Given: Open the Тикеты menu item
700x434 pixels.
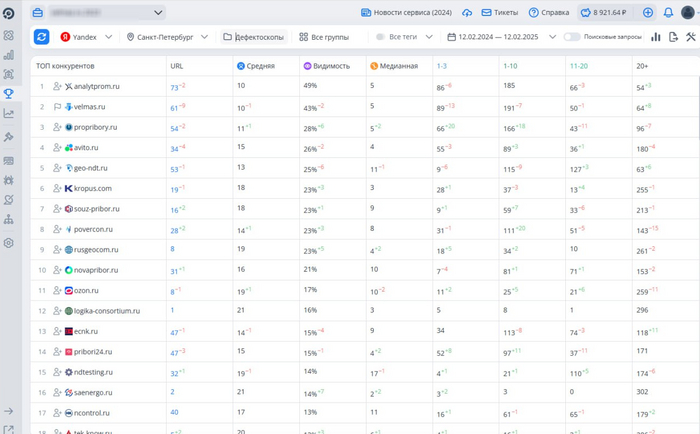Looking at the screenshot, I should [499, 13].
